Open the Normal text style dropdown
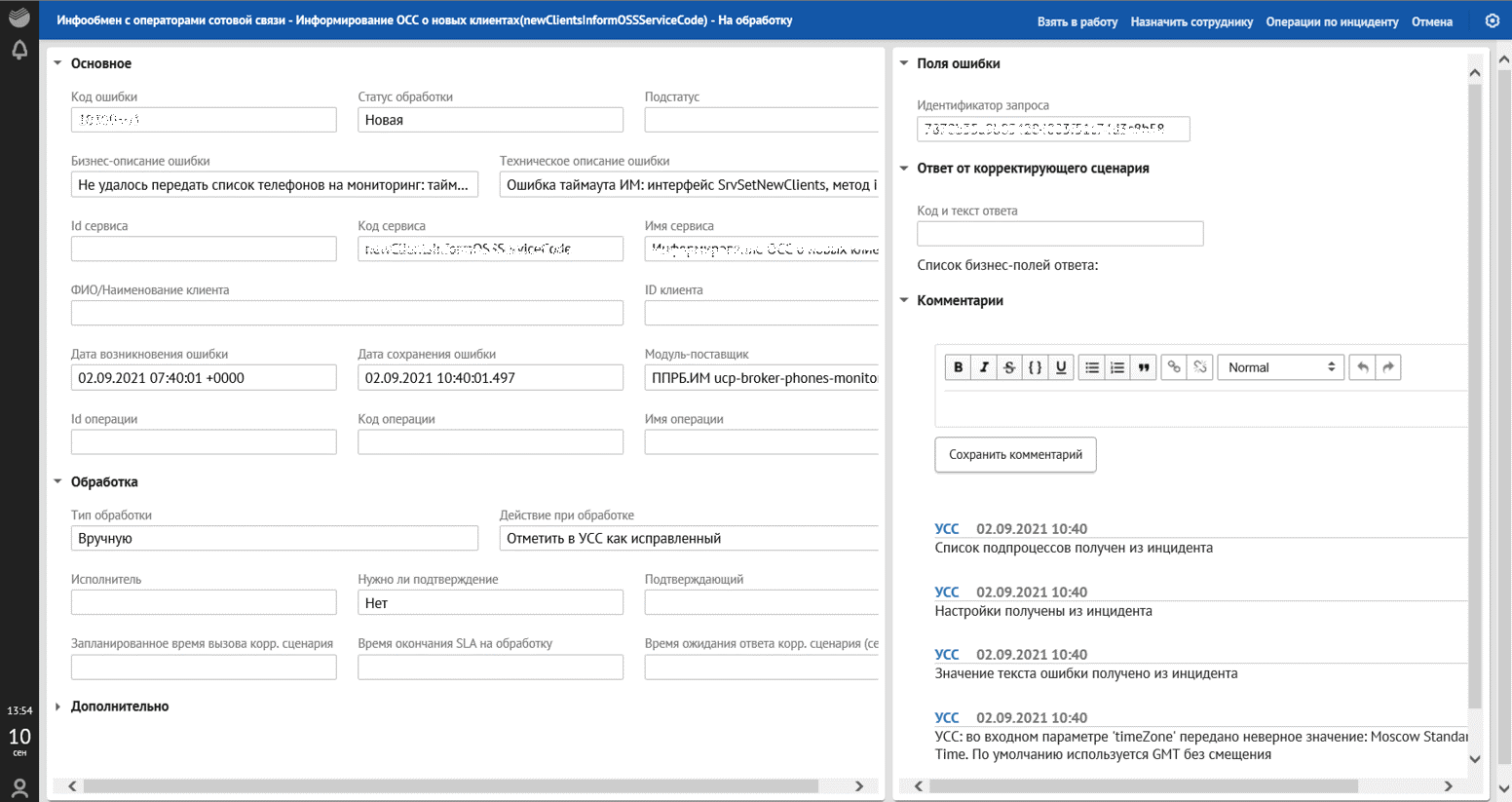This screenshot has width=1512, height=802. 1280,367
